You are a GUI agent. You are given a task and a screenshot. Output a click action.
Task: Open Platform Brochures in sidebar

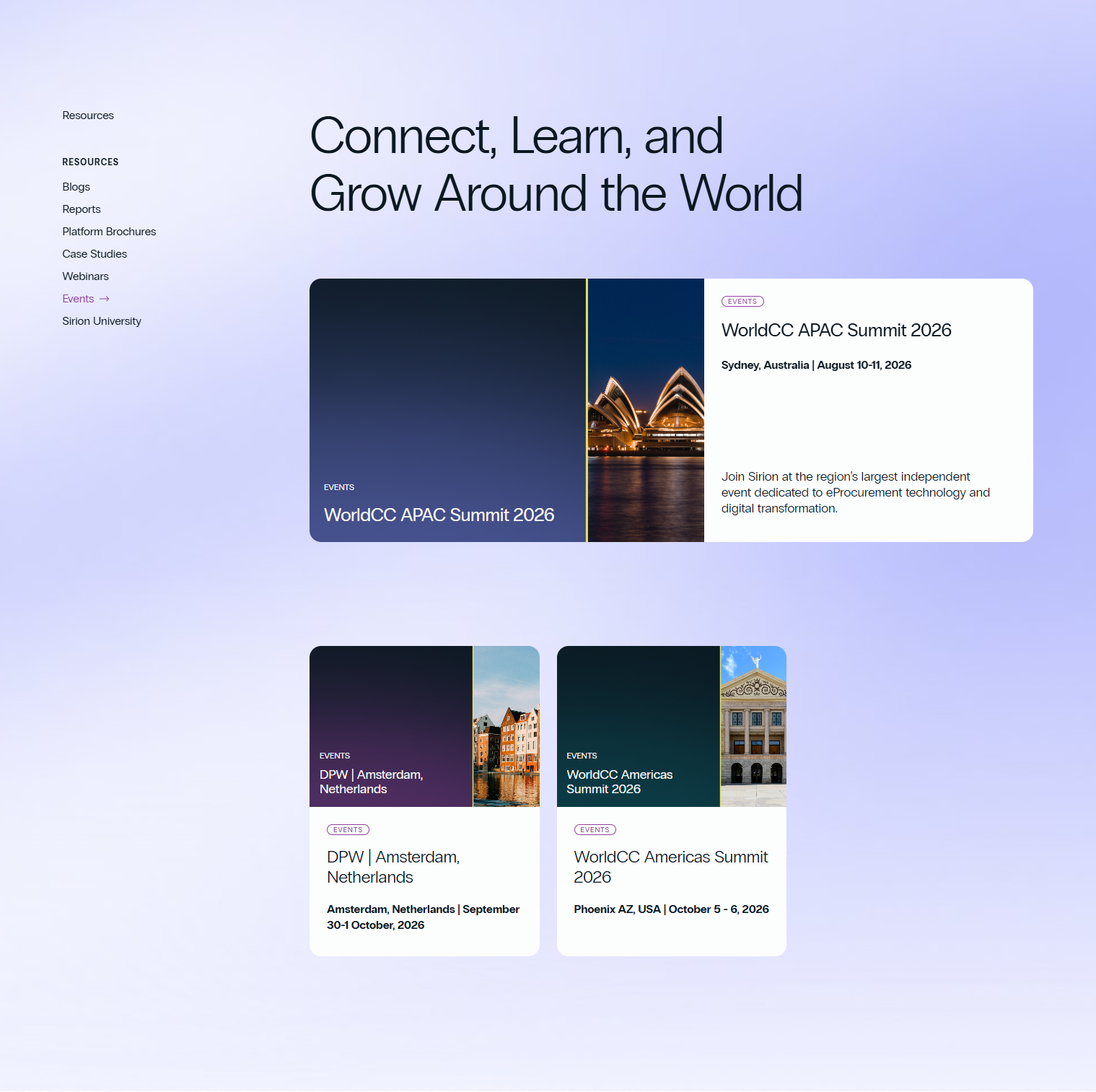(x=109, y=232)
